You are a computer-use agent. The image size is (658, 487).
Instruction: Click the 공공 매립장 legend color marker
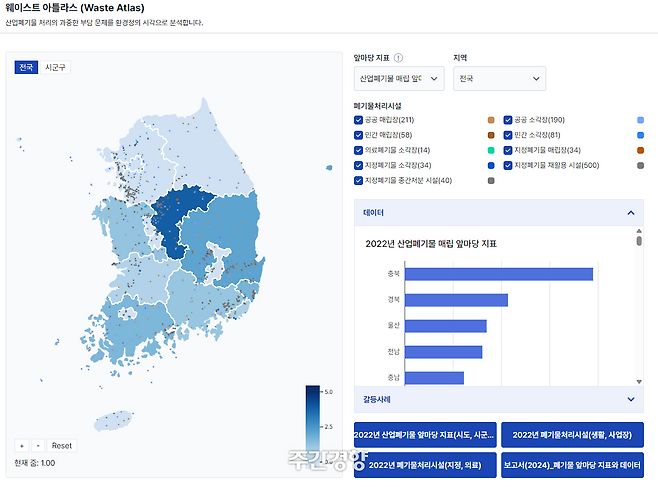pos(490,119)
